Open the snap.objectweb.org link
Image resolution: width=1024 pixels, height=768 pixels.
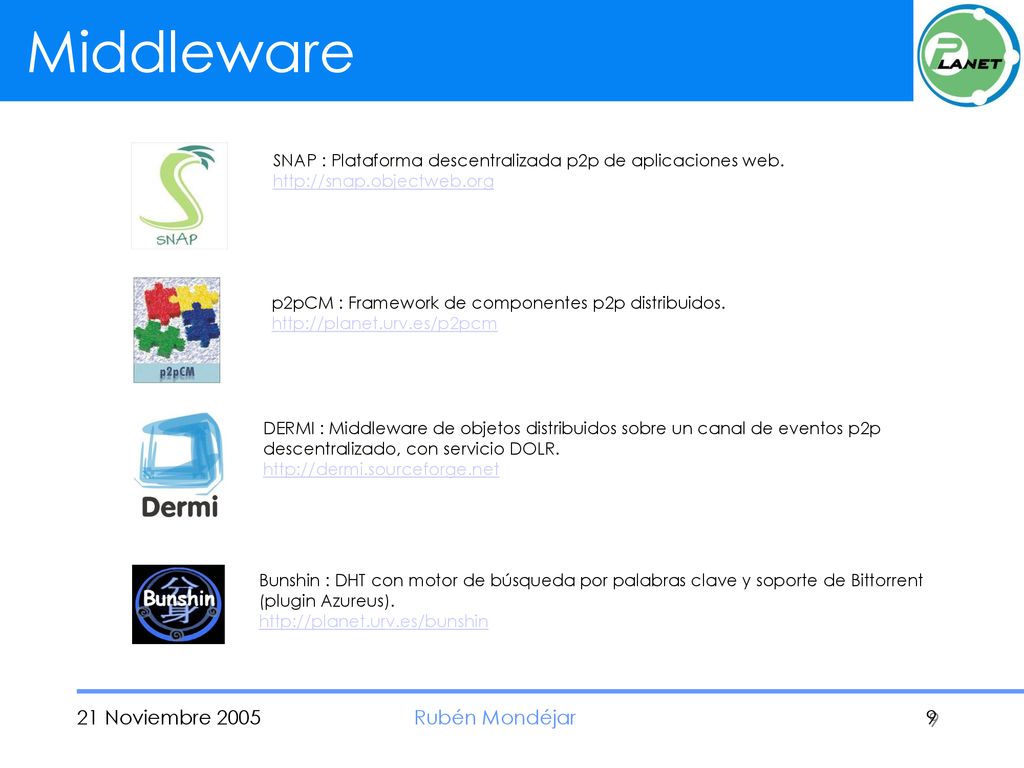pos(383,181)
